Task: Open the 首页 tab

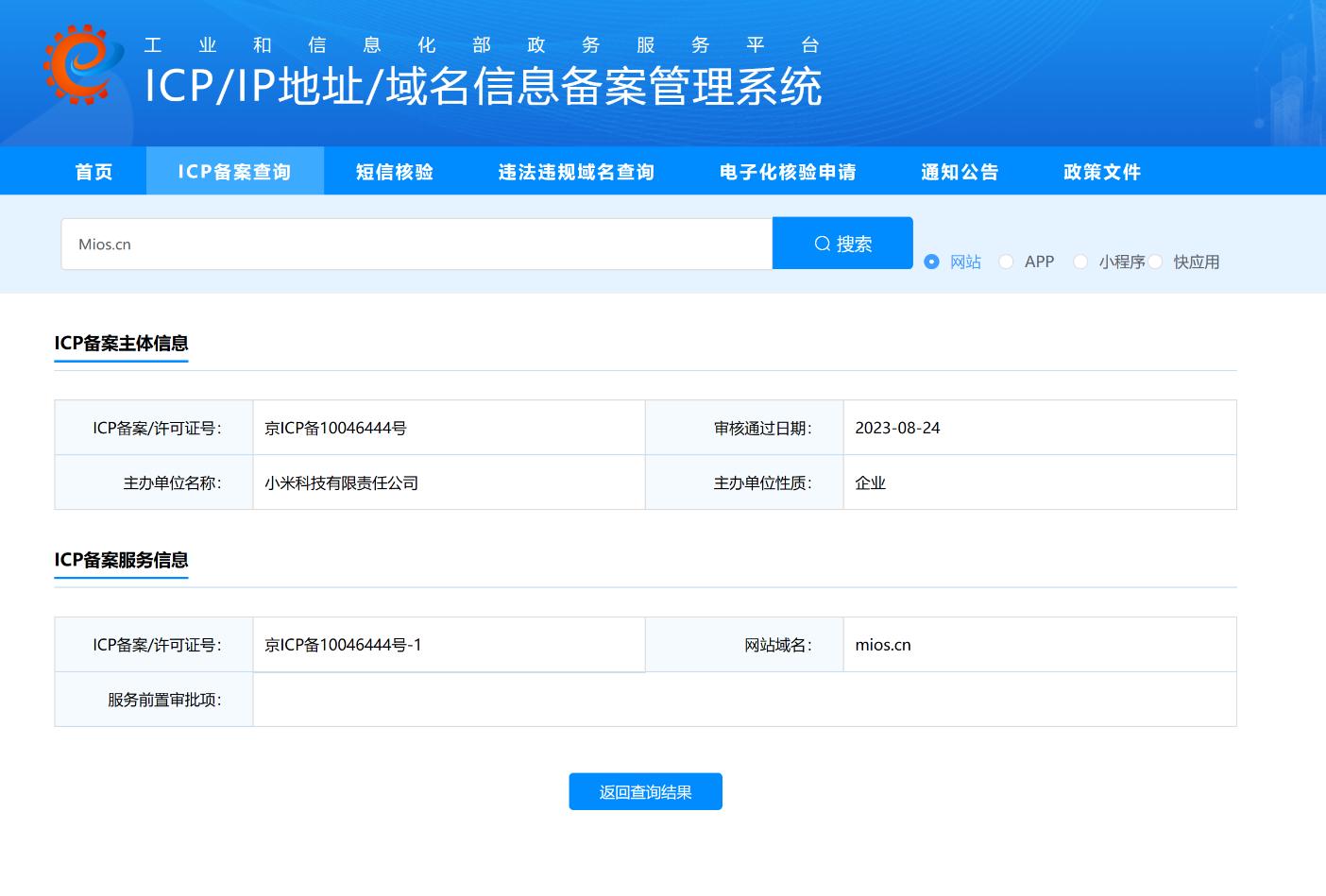Action: click(x=93, y=172)
